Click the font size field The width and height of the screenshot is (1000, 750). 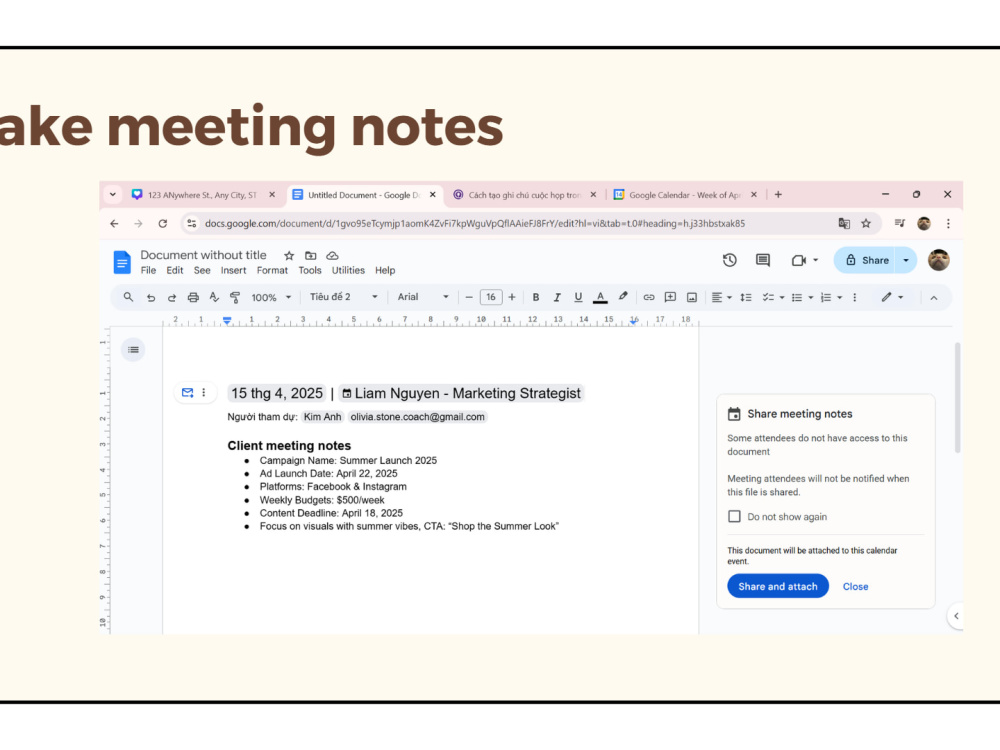490,297
